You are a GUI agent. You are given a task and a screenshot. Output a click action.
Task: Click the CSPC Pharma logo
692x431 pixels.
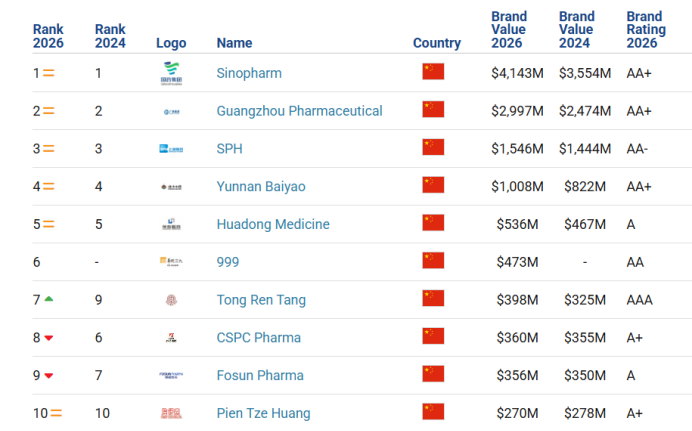(x=171, y=338)
